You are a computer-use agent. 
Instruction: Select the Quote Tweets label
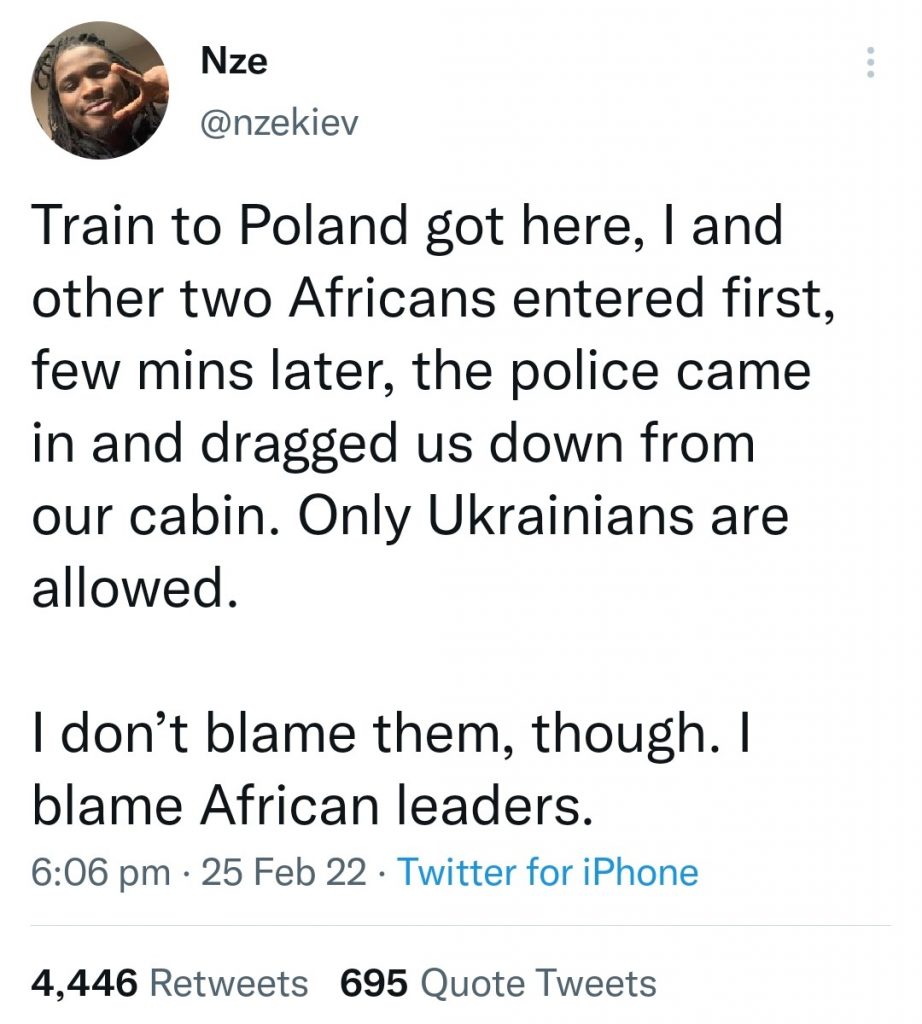539,983
